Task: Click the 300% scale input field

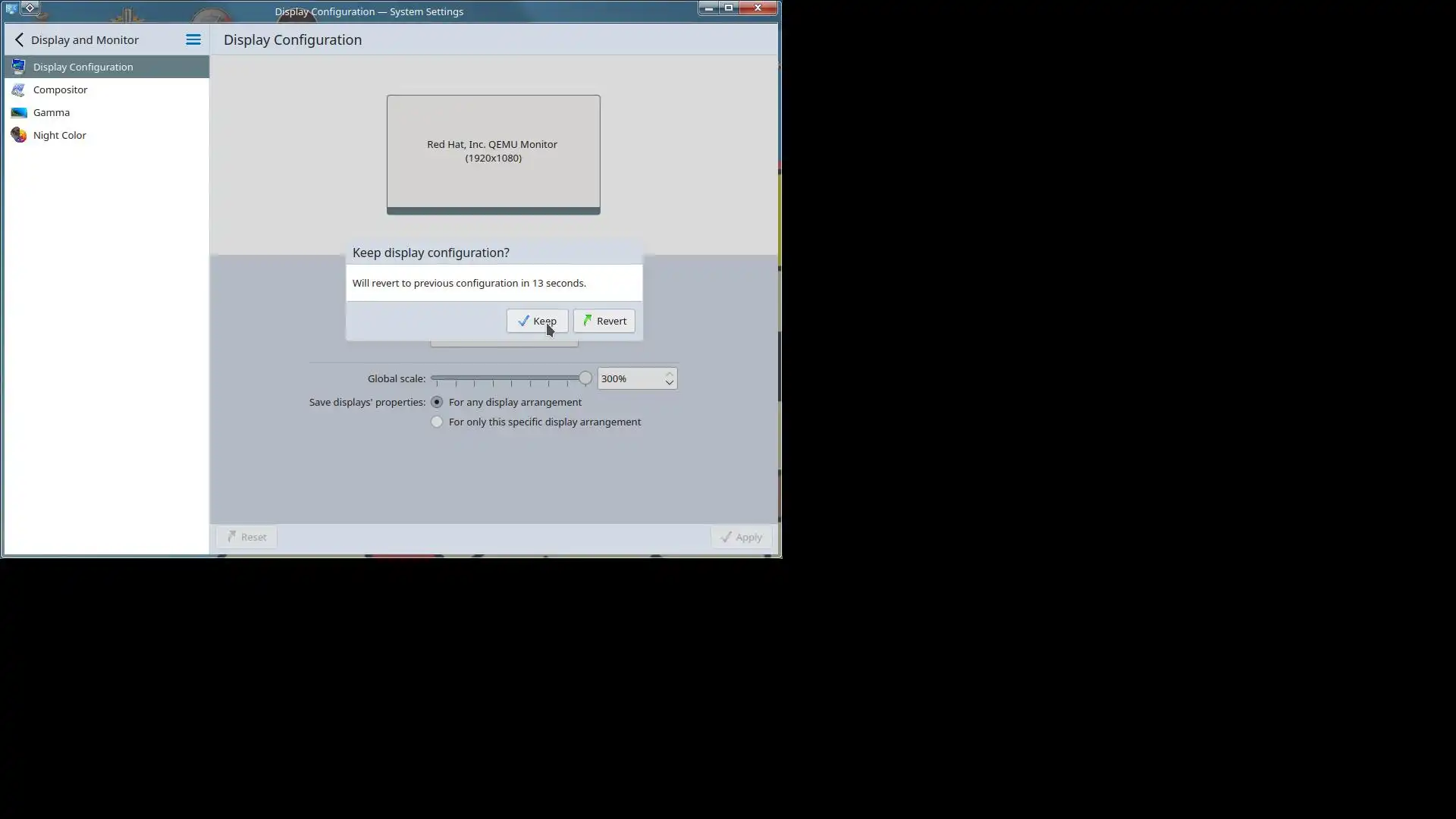Action: coord(629,378)
